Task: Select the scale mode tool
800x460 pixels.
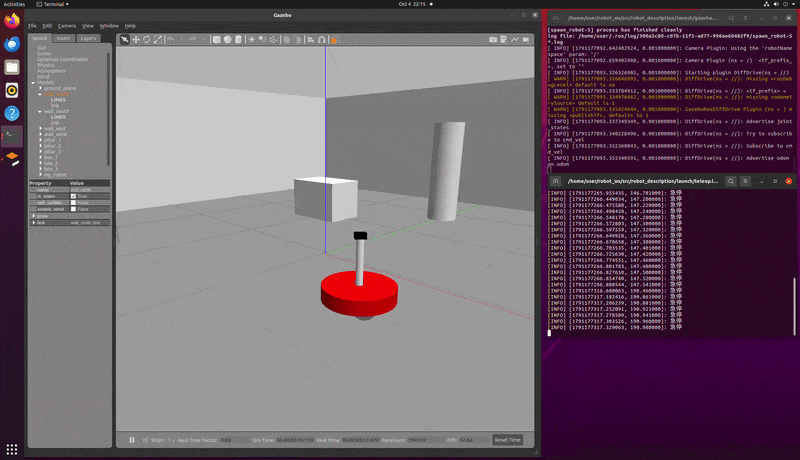Action: point(158,39)
